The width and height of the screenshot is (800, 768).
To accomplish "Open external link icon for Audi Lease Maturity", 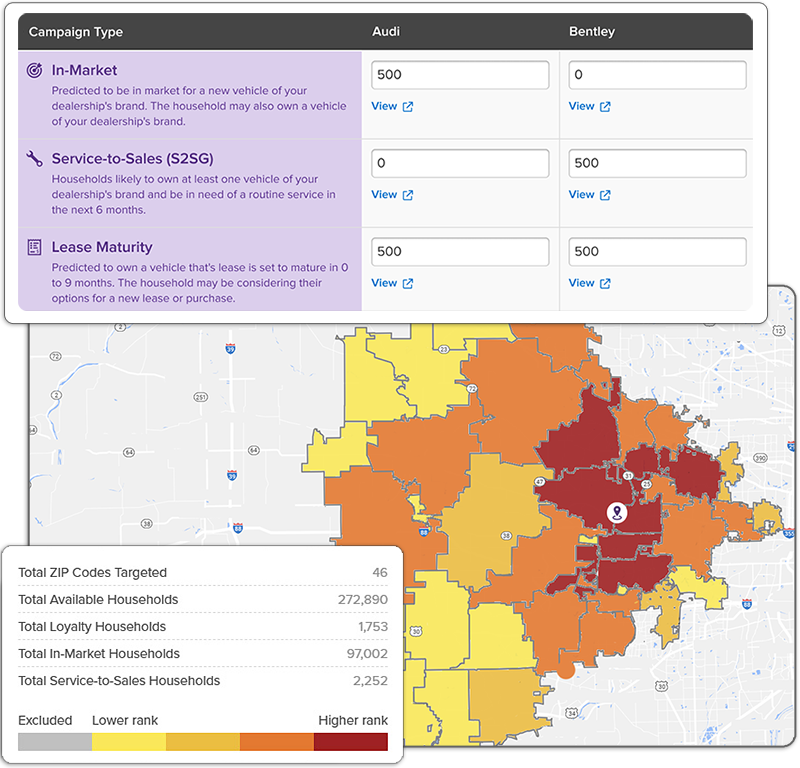I will click(408, 283).
